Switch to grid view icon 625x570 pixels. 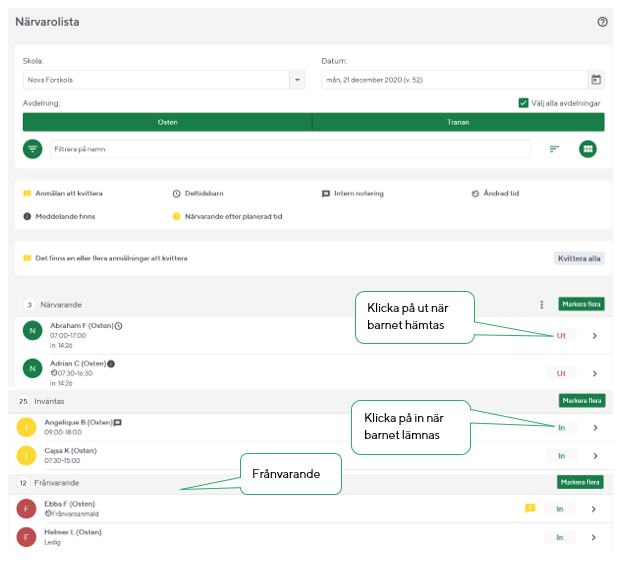pyautogui.click(x=587, y=149)
